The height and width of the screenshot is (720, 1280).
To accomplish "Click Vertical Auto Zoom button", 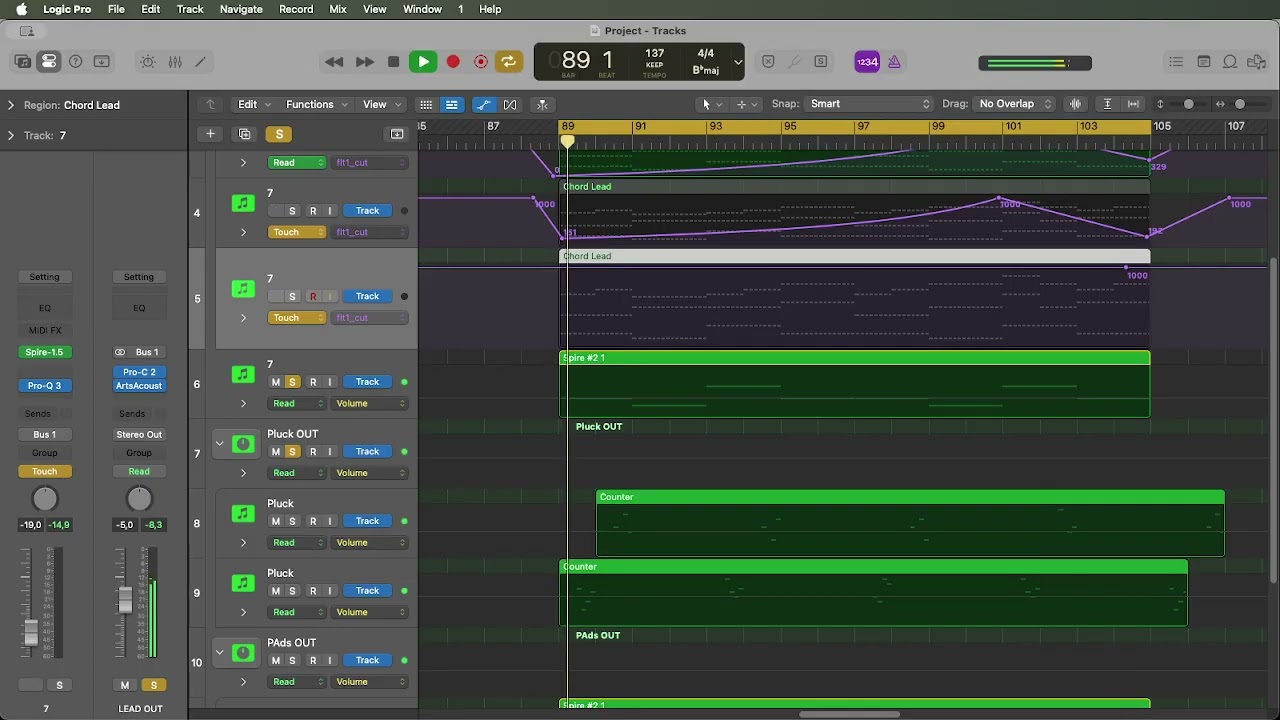I will click(1107, 104).
